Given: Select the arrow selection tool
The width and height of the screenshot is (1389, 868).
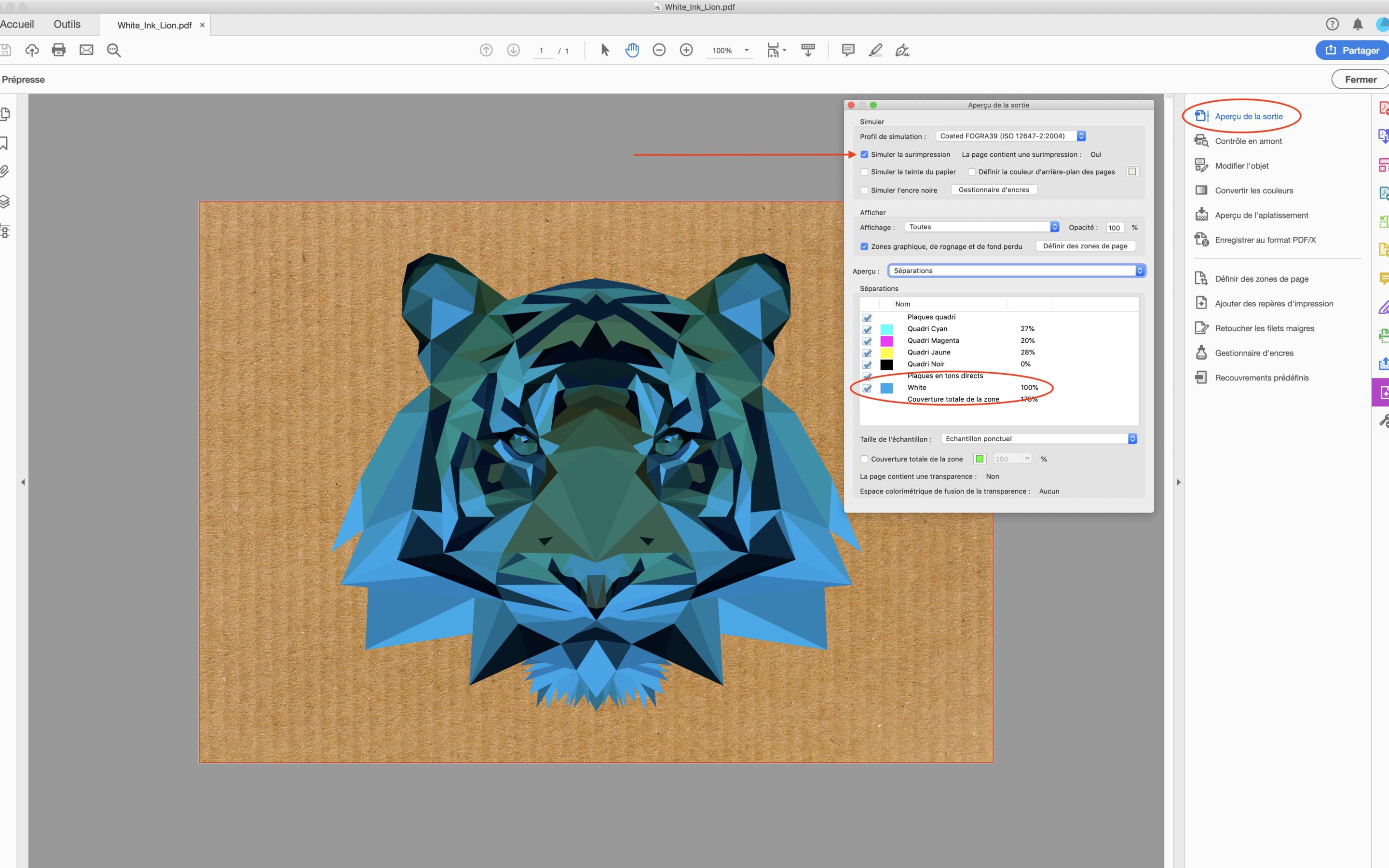Looking at the screenshot, I should click(604, 50).
